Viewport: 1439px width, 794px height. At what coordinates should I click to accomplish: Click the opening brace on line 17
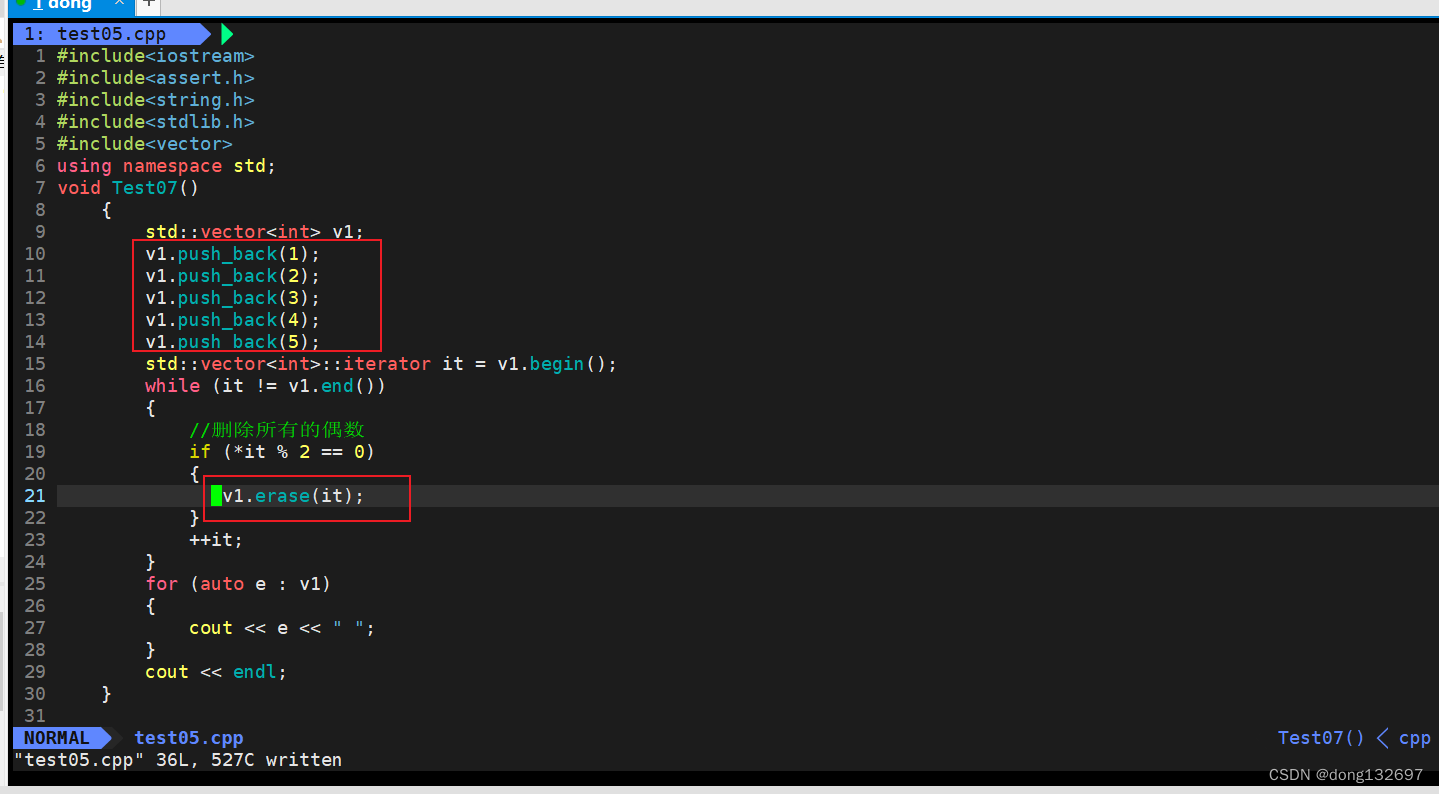[151, 408]
